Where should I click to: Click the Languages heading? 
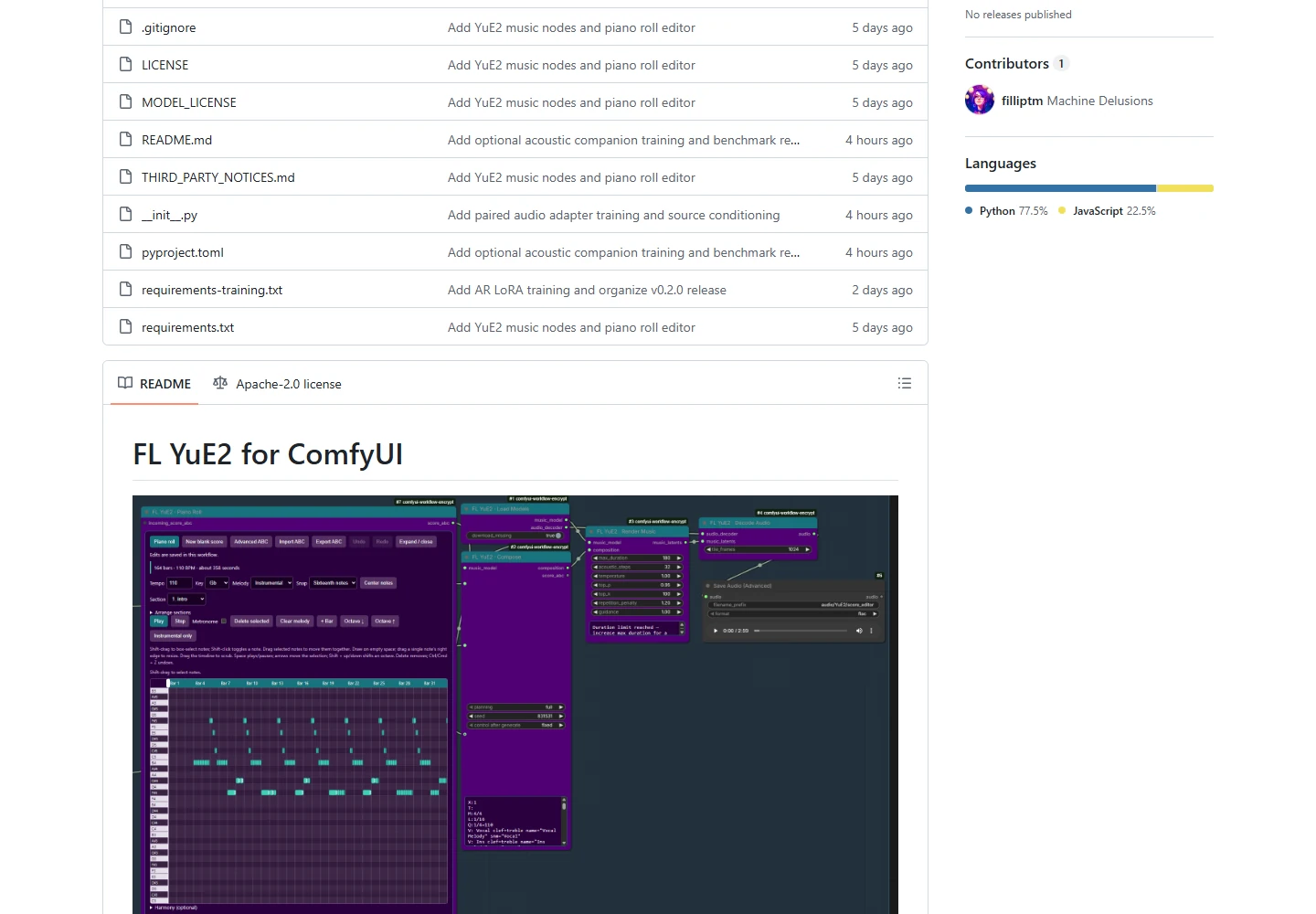pyautogui.click(x=1001, y=163)
